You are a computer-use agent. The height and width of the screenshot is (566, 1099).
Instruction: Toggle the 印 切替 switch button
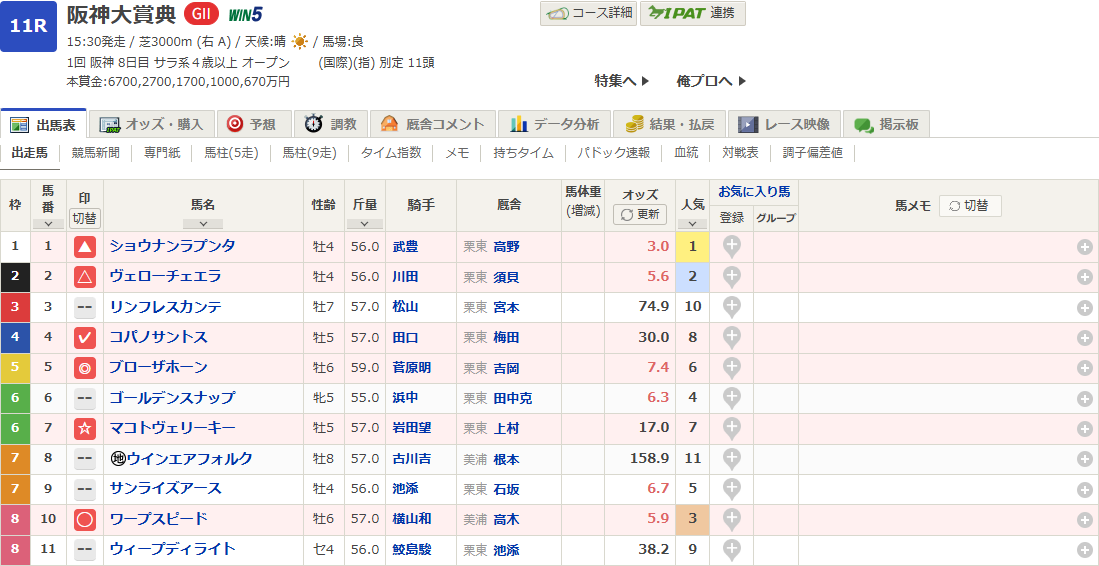tap(85, 218)
